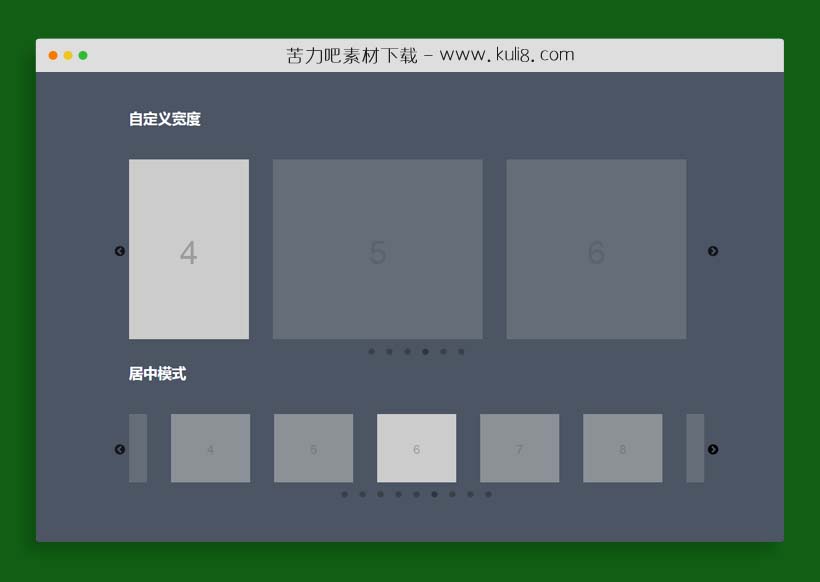The height and width of the screenshot is (582, 820).
Task: Select the large slide 6 in the top carousel
Action: click(596, 249)
